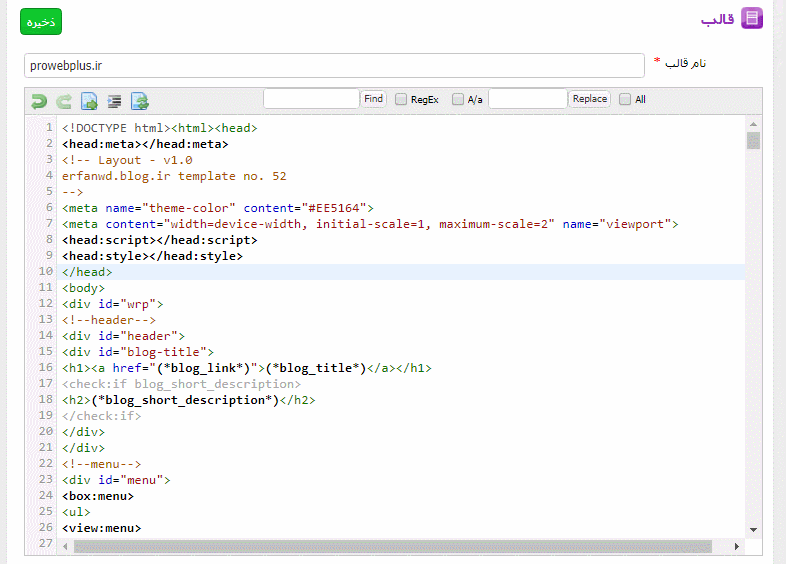Toggle the A/a case-sensitive checkbox
The width and height of the screenshot is (786, 564).
[x=458, y=99]
